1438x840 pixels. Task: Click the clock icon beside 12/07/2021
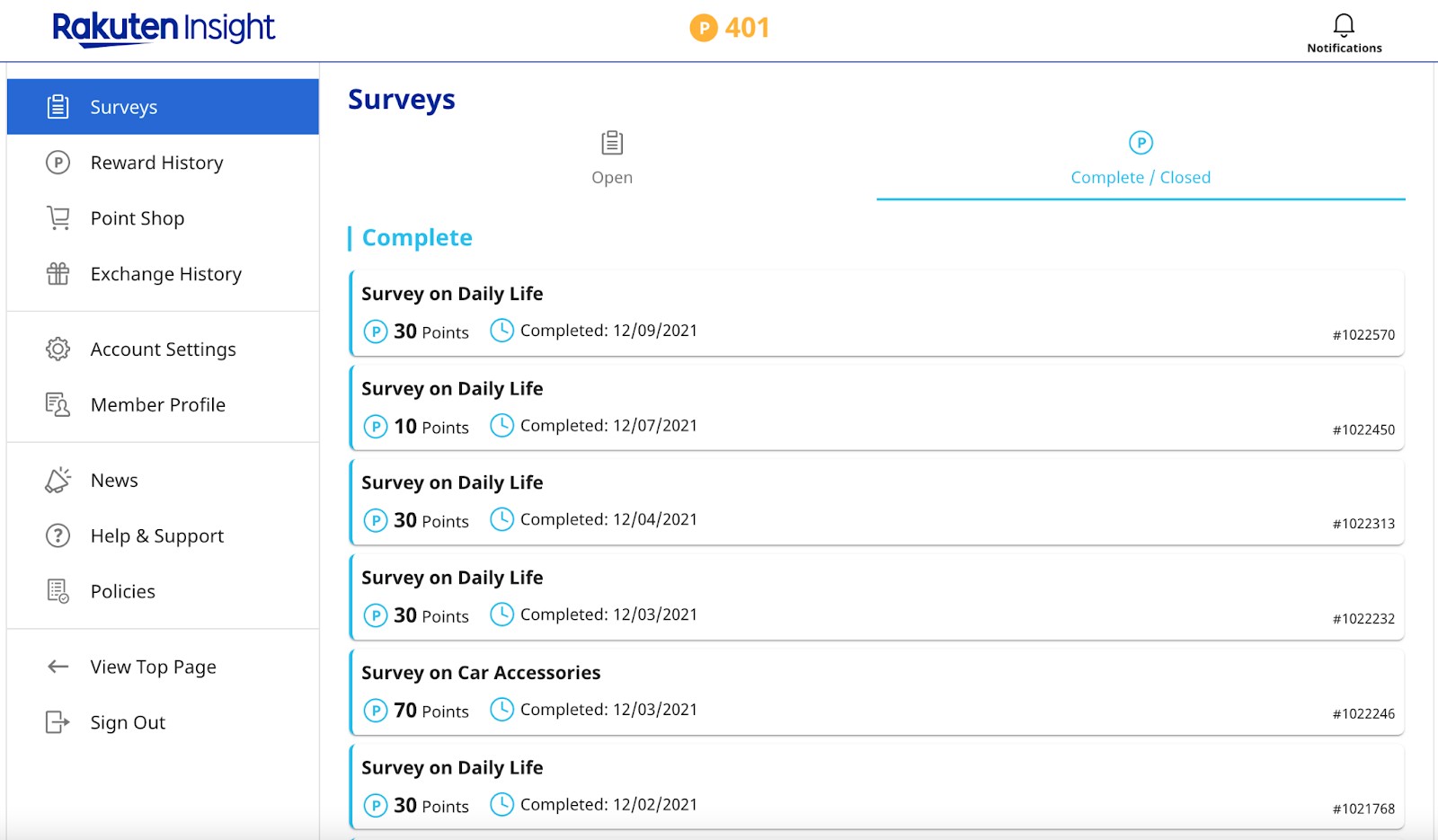pyautogui.click(x=502, y=426)
